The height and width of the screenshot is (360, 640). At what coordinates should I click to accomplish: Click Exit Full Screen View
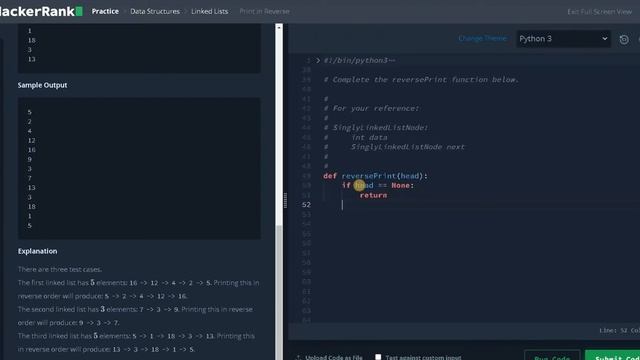point(600,12)
